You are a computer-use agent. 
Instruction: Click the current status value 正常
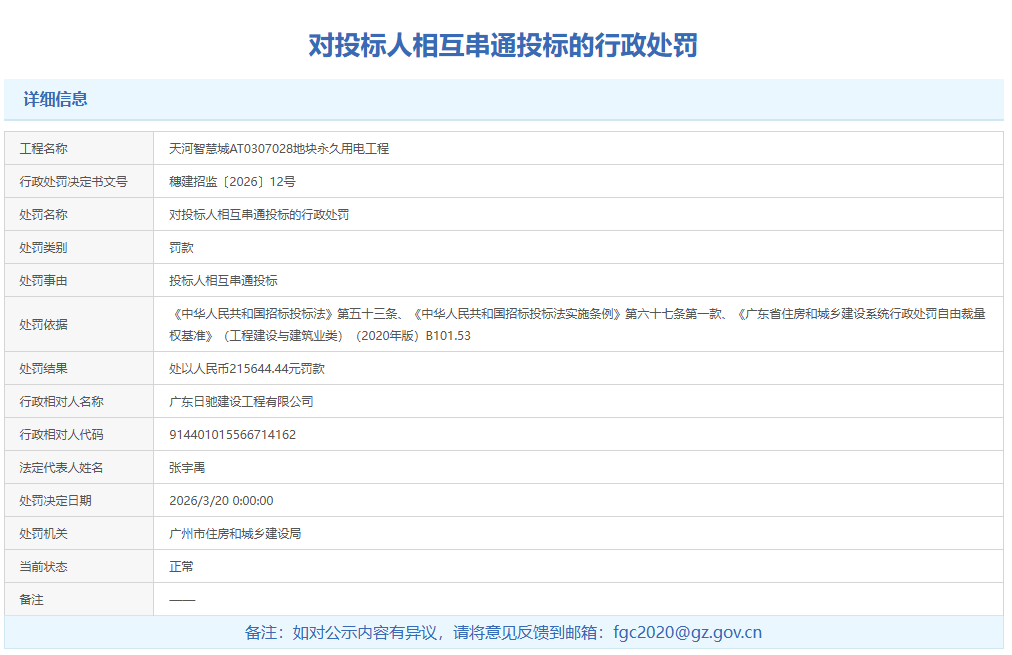coord(181,566)
